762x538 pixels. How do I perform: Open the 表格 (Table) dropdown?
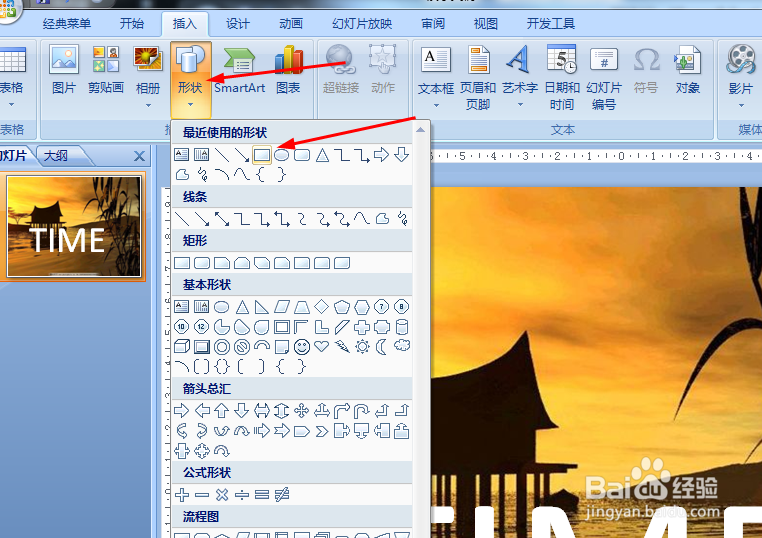(x=12, y=78)
